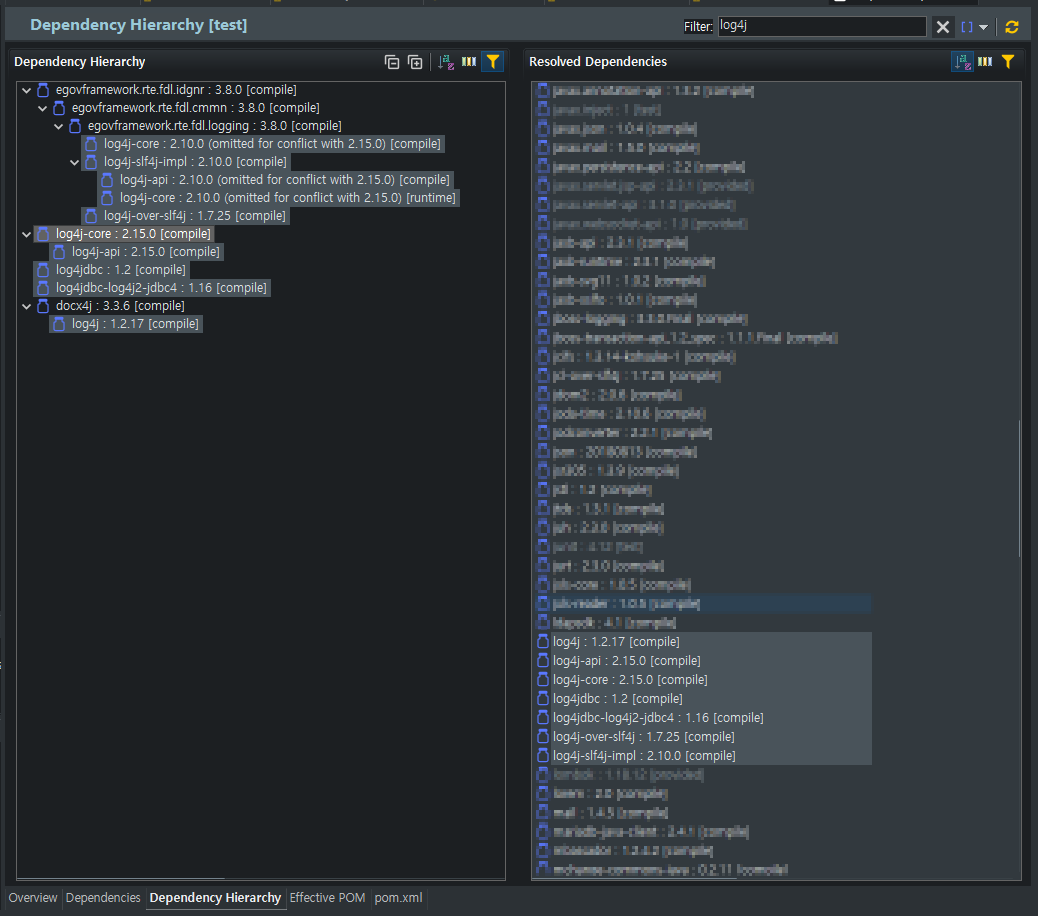Click jar icon beside log4jdbc : 1.2 in hierarchy
Screen dimensions: 1038x916
click(43, 270)
